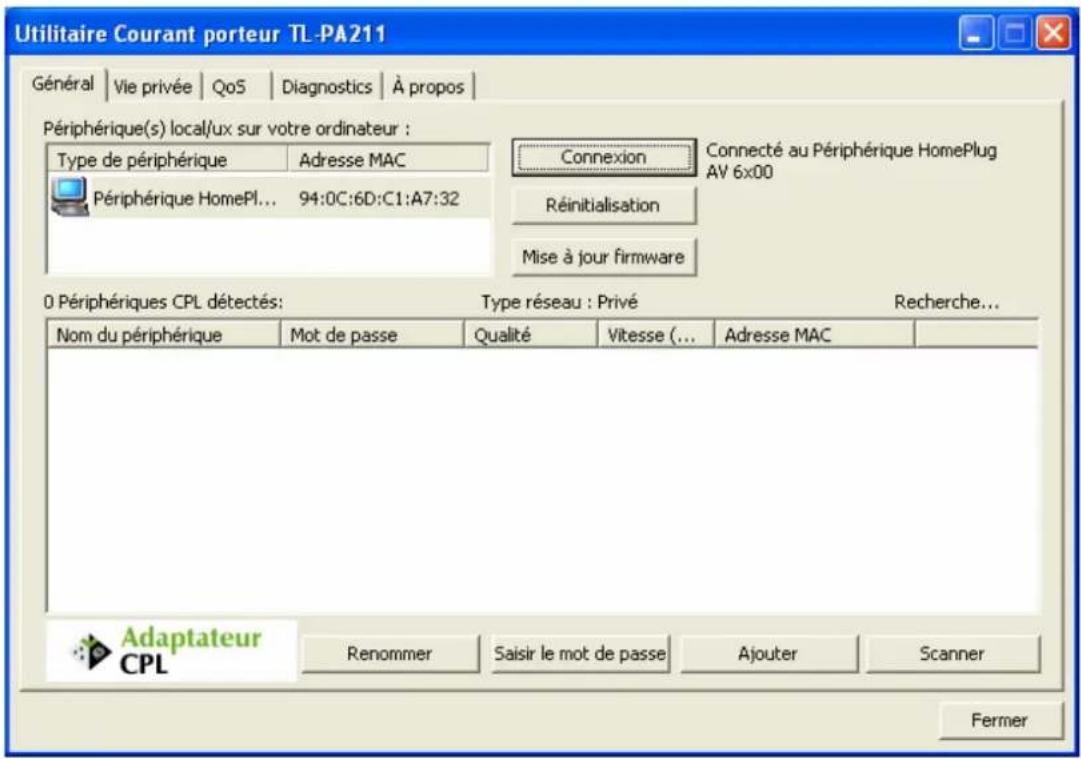Select MAC address 94:0C:6D:C1:A7:32 cell
The image size is (1081, 759).
coord(379,199)
